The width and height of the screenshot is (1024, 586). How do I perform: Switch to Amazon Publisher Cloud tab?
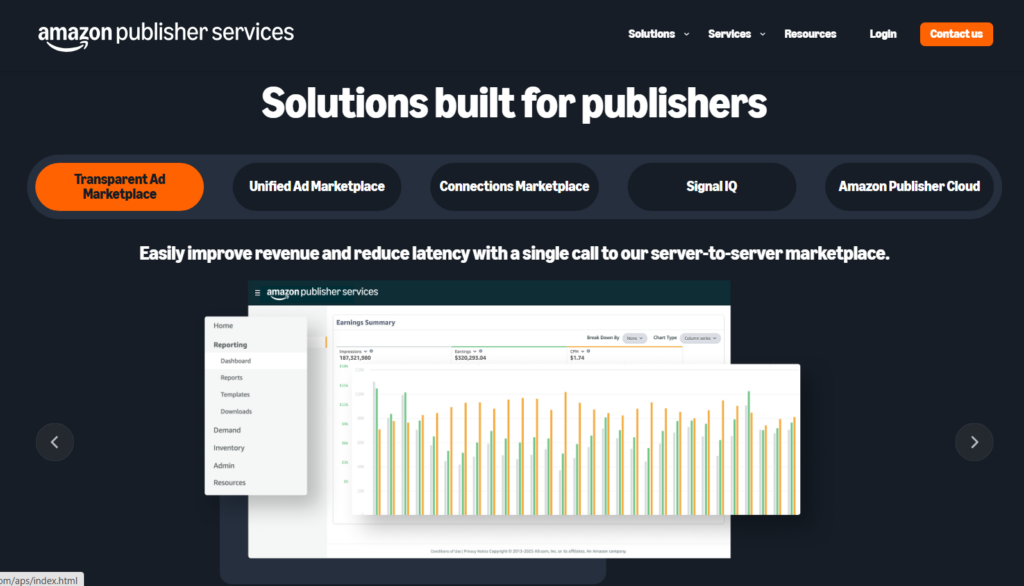(909, 187)
